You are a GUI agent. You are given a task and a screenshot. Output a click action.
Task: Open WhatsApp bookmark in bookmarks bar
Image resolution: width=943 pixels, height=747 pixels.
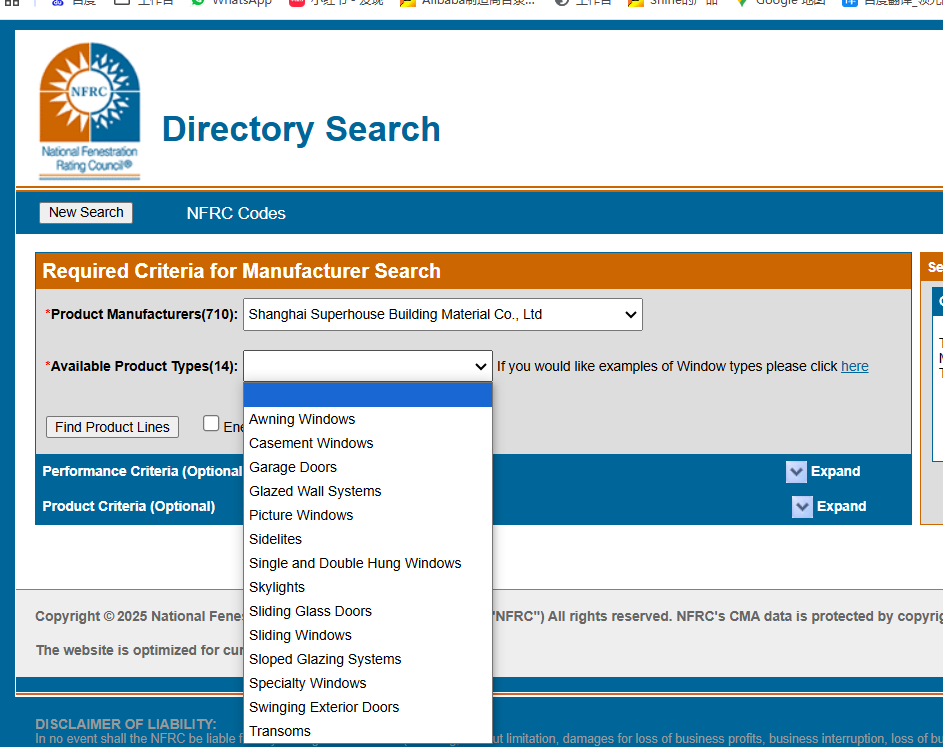click(231, 2)
